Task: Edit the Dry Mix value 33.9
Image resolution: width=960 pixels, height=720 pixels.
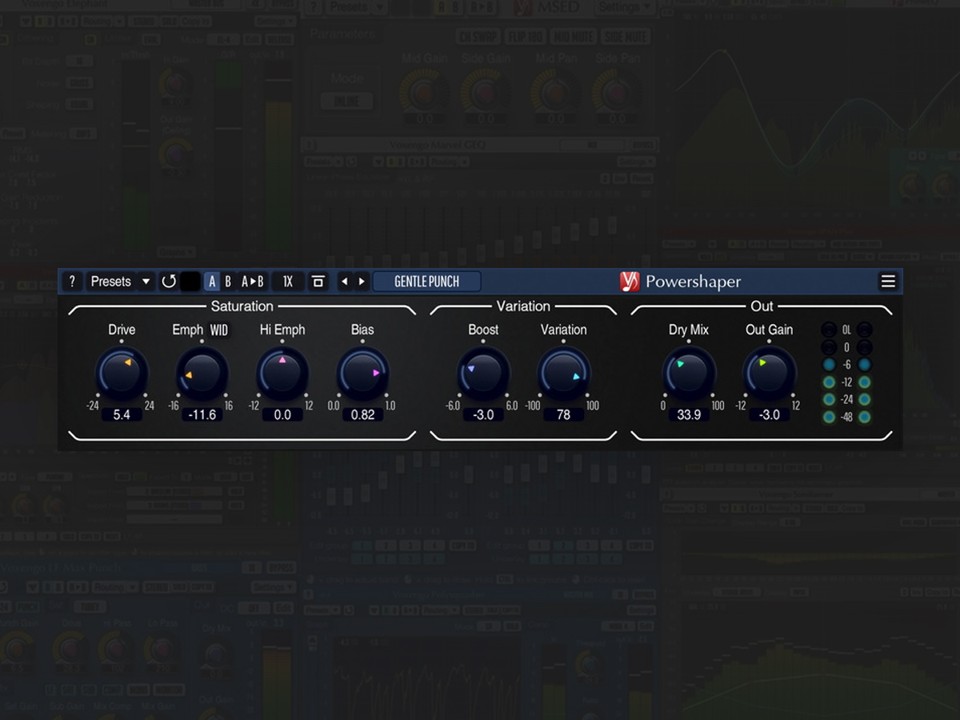Action: click(x=688, y=414)
